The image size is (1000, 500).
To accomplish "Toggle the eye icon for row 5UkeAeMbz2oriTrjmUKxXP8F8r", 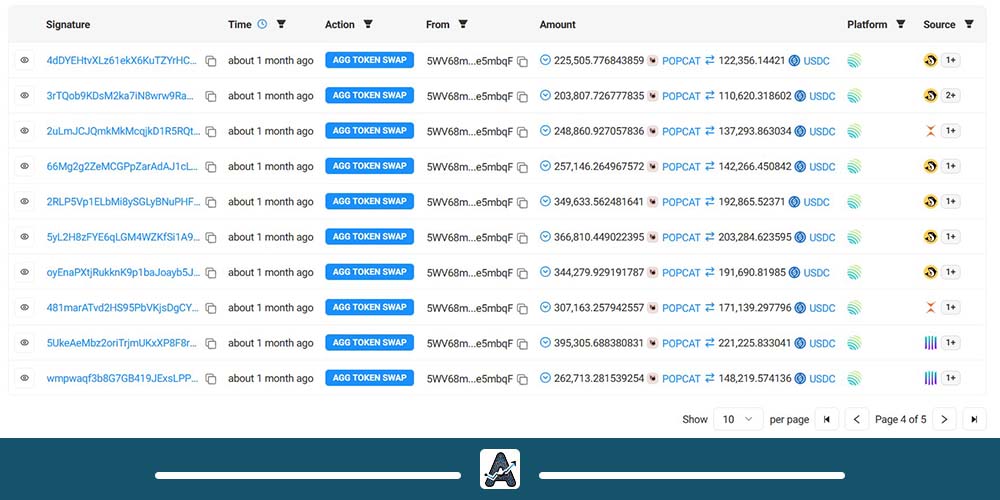I will coord(24,343).
